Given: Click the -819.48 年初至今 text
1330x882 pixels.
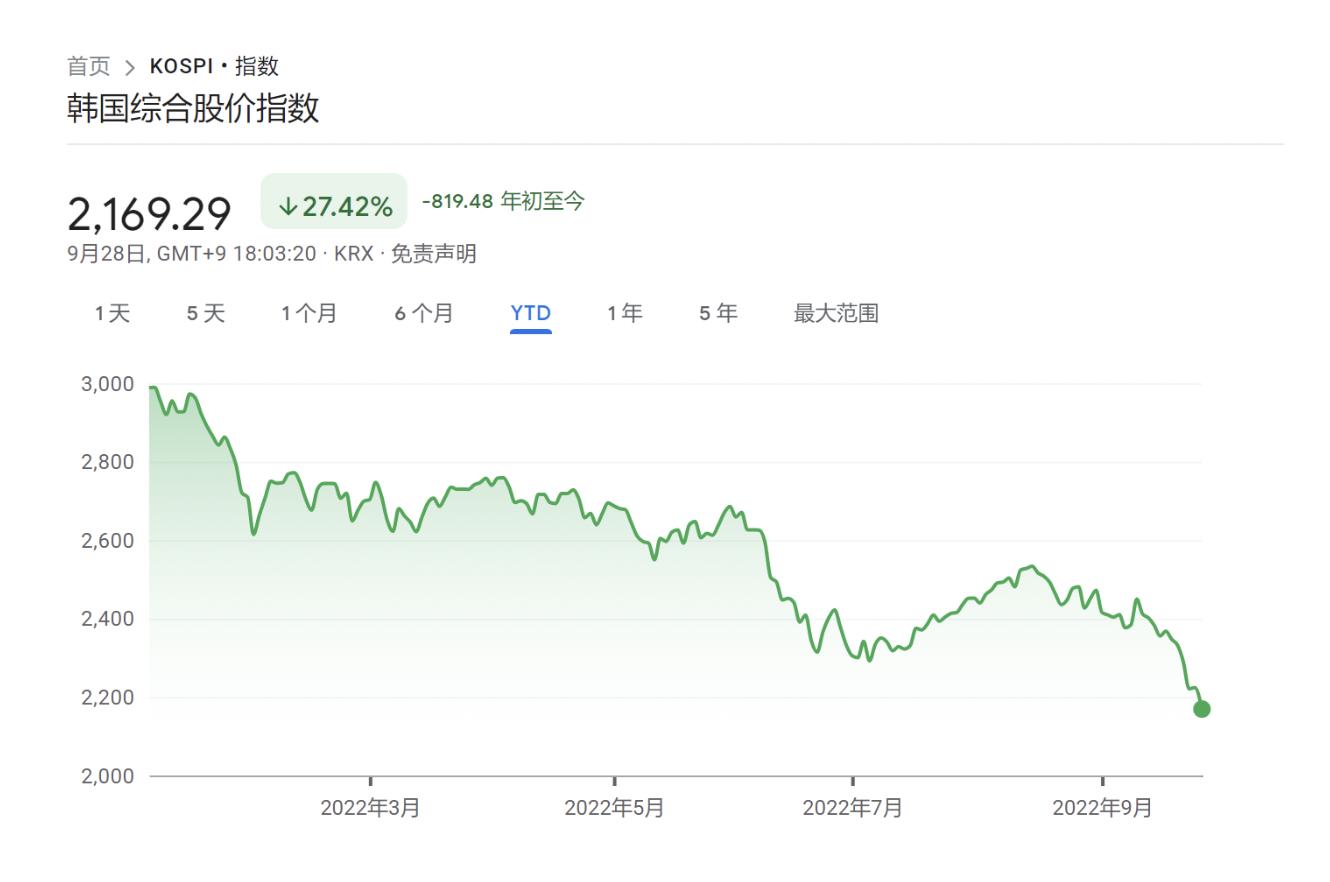Looking at the screenshot, I should [x=503, y=201].
